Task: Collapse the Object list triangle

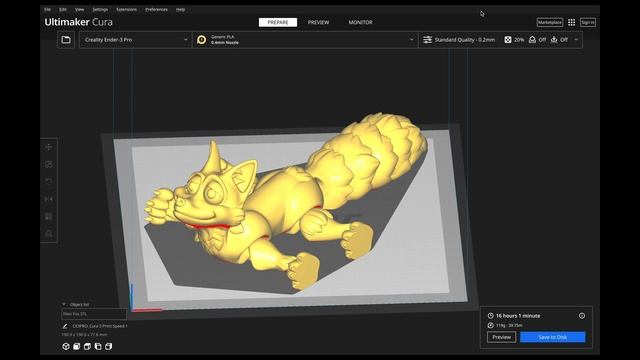Action: 64,304
